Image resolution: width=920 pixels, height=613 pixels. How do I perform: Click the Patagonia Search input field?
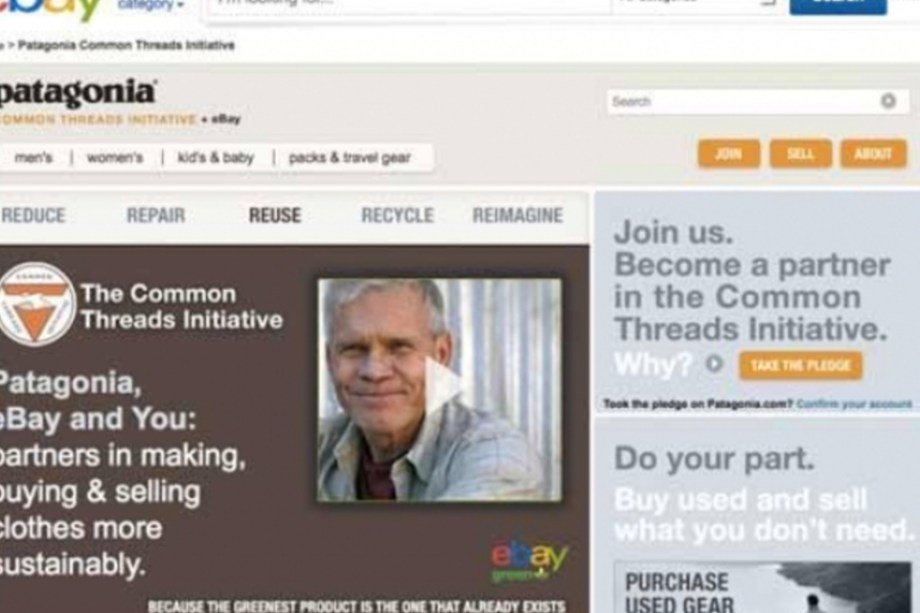[757, 101]
